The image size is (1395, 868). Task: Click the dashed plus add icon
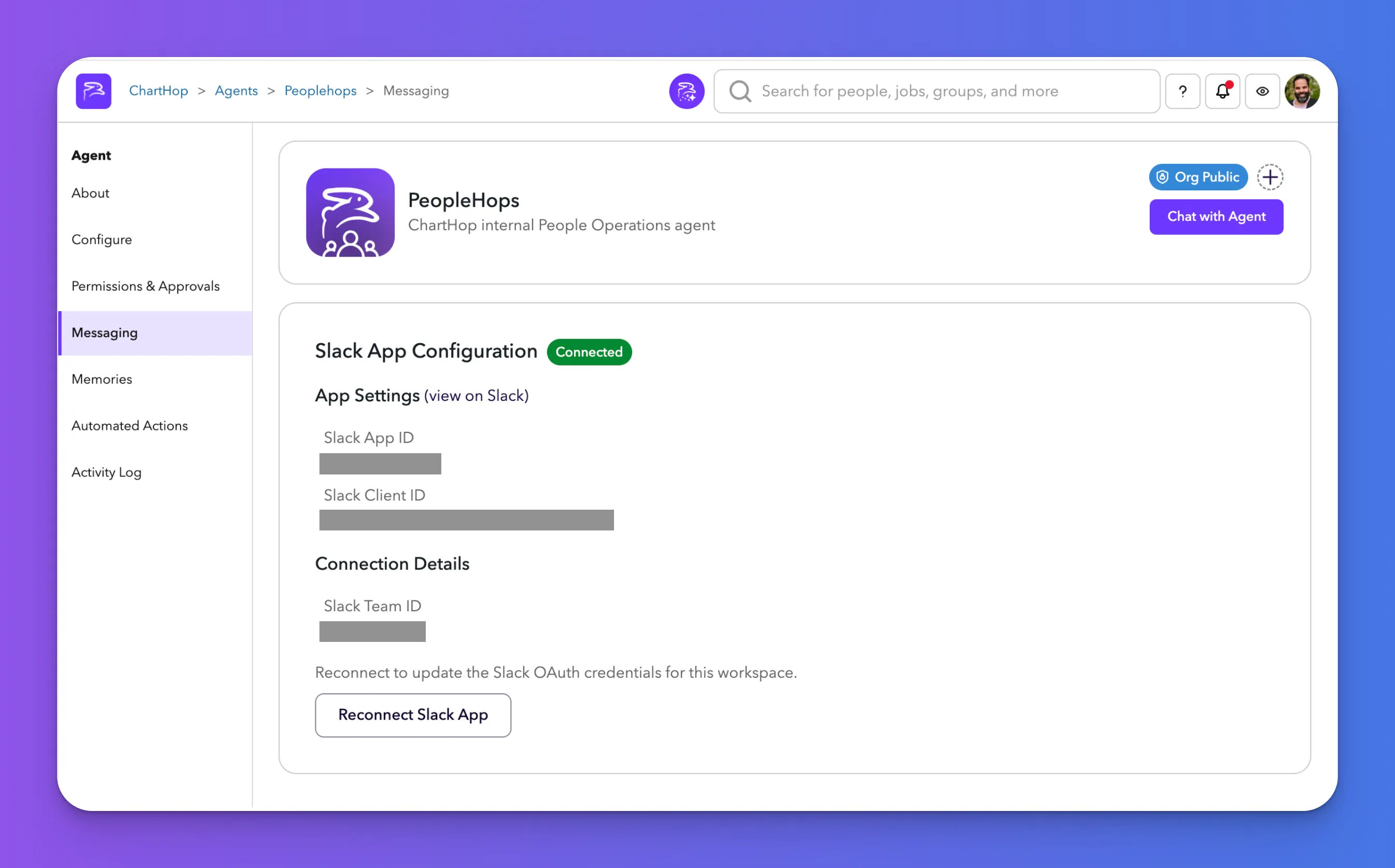click(1270, 177)
